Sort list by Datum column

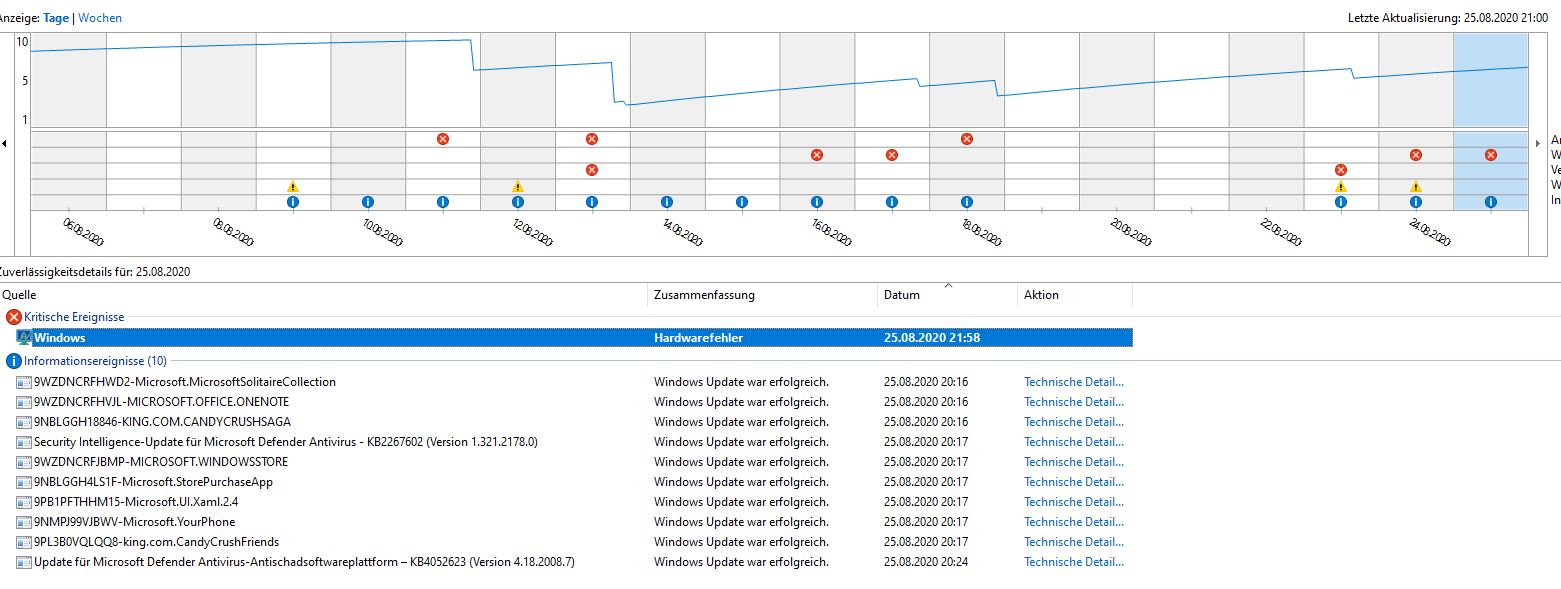click(947, 295)
